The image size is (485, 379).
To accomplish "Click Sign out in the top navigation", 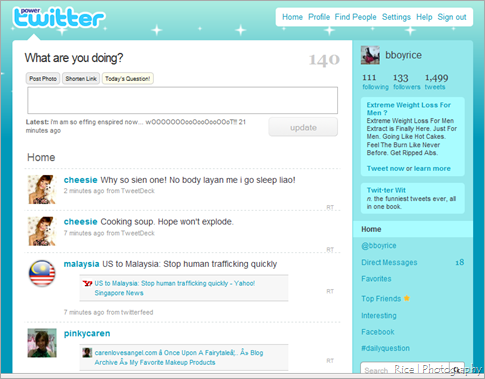I will (452, 17).
